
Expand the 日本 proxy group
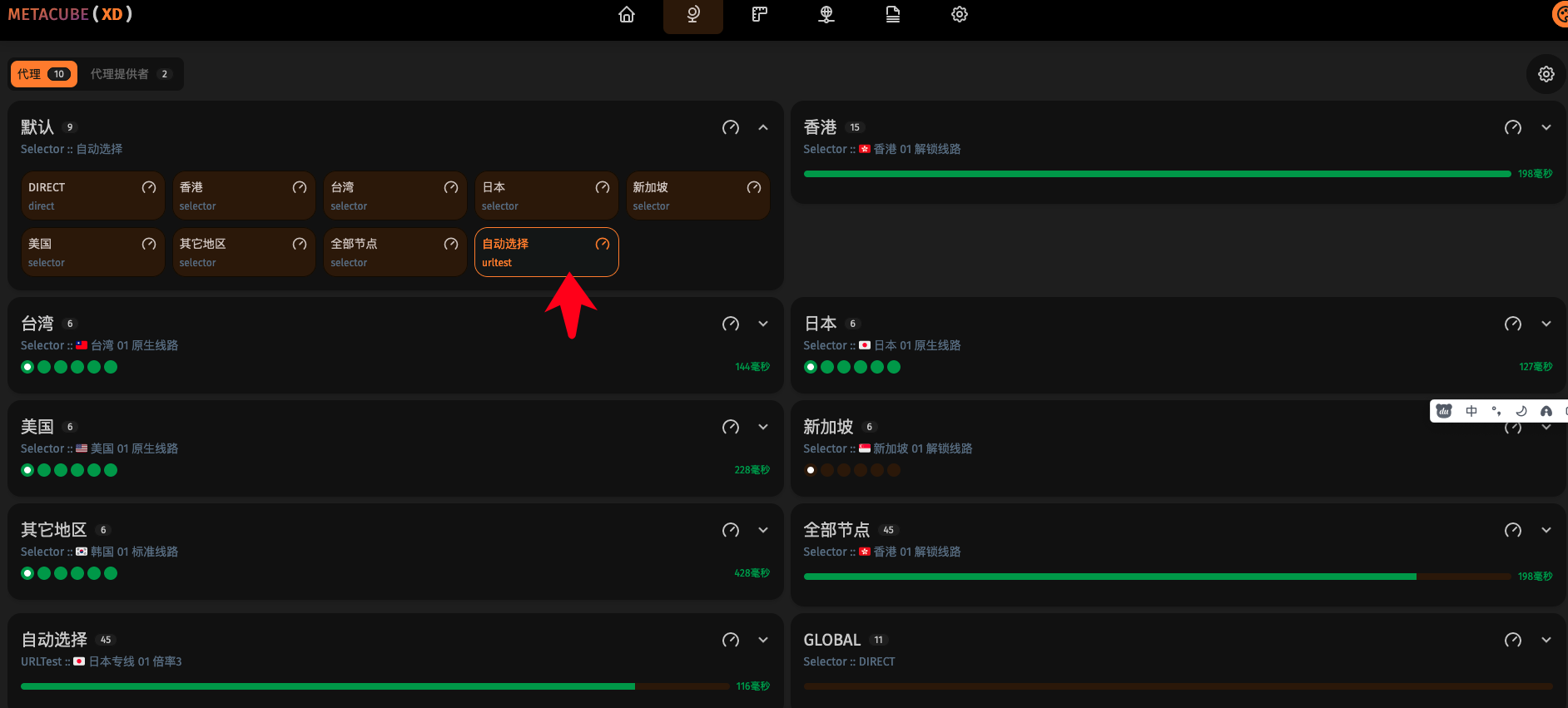(1546, 324)
